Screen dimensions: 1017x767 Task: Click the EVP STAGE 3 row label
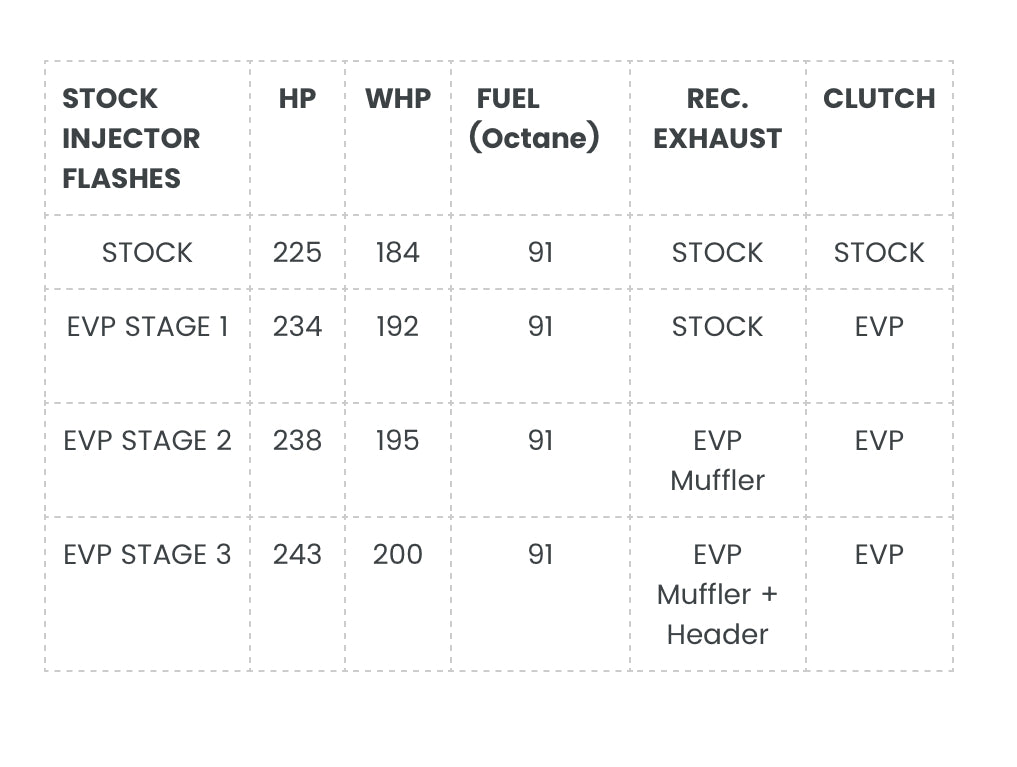coord(147,555)
